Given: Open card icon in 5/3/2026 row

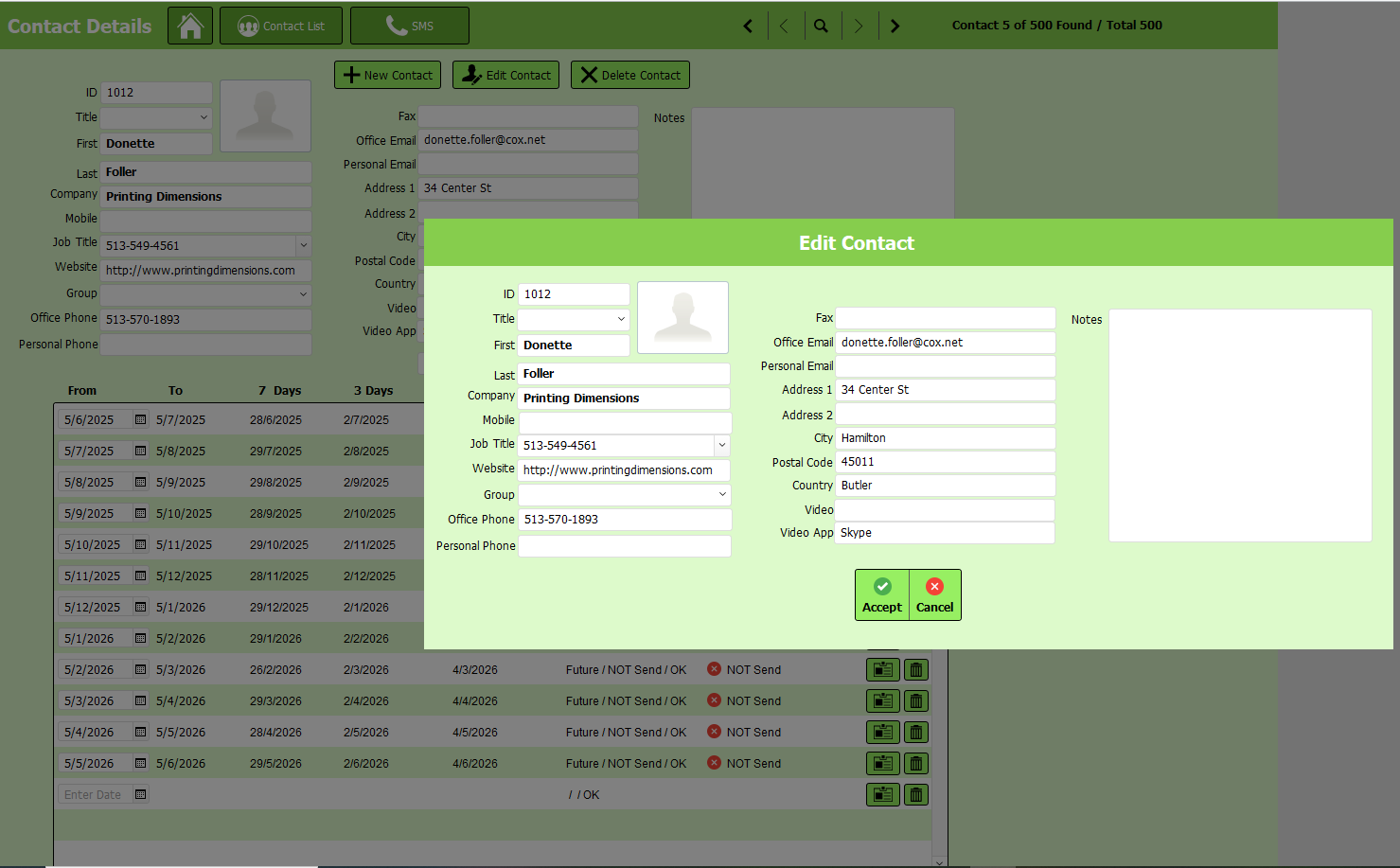Looking at the screenshot, I should pos(883,701).
